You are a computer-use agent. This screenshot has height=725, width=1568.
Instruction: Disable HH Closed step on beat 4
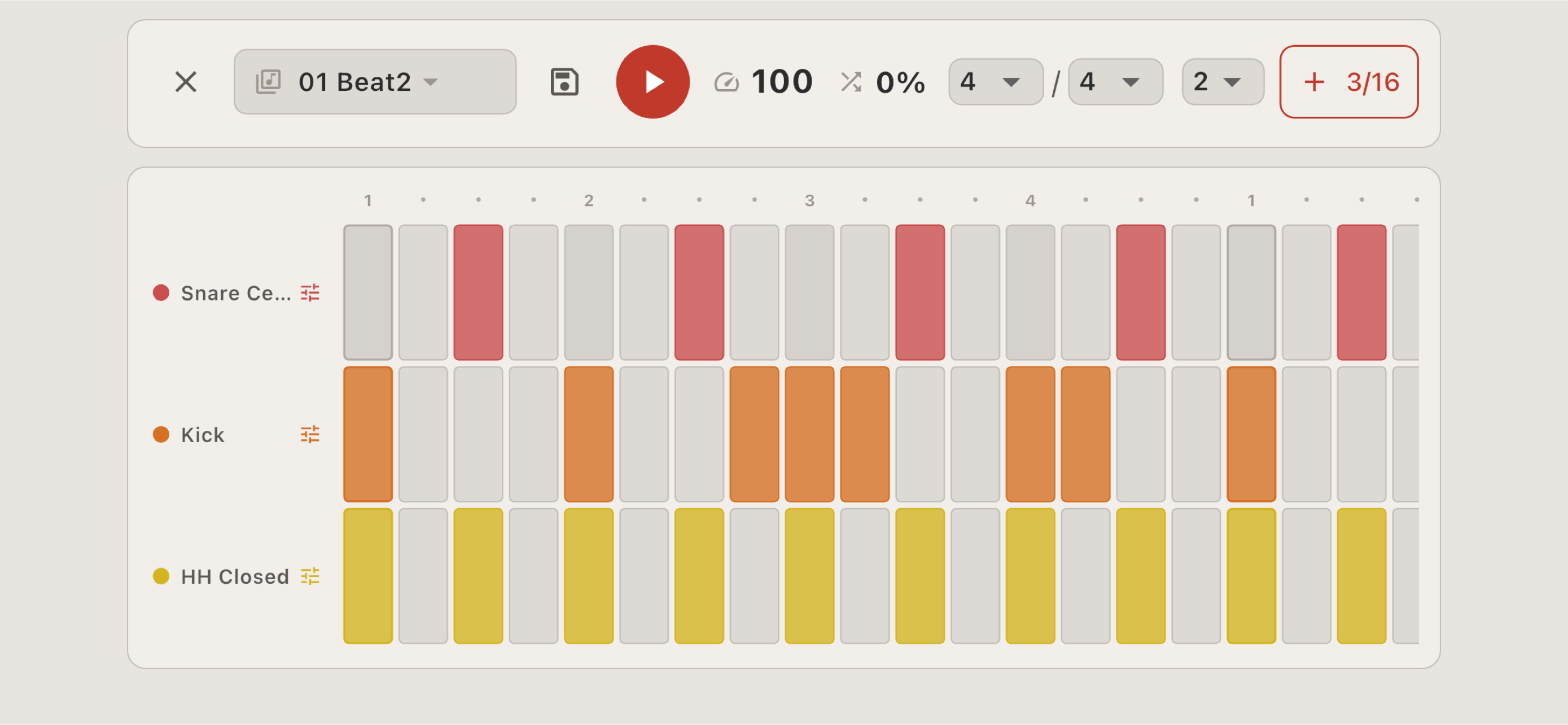pyautogui.click(x=1031, y=576)
